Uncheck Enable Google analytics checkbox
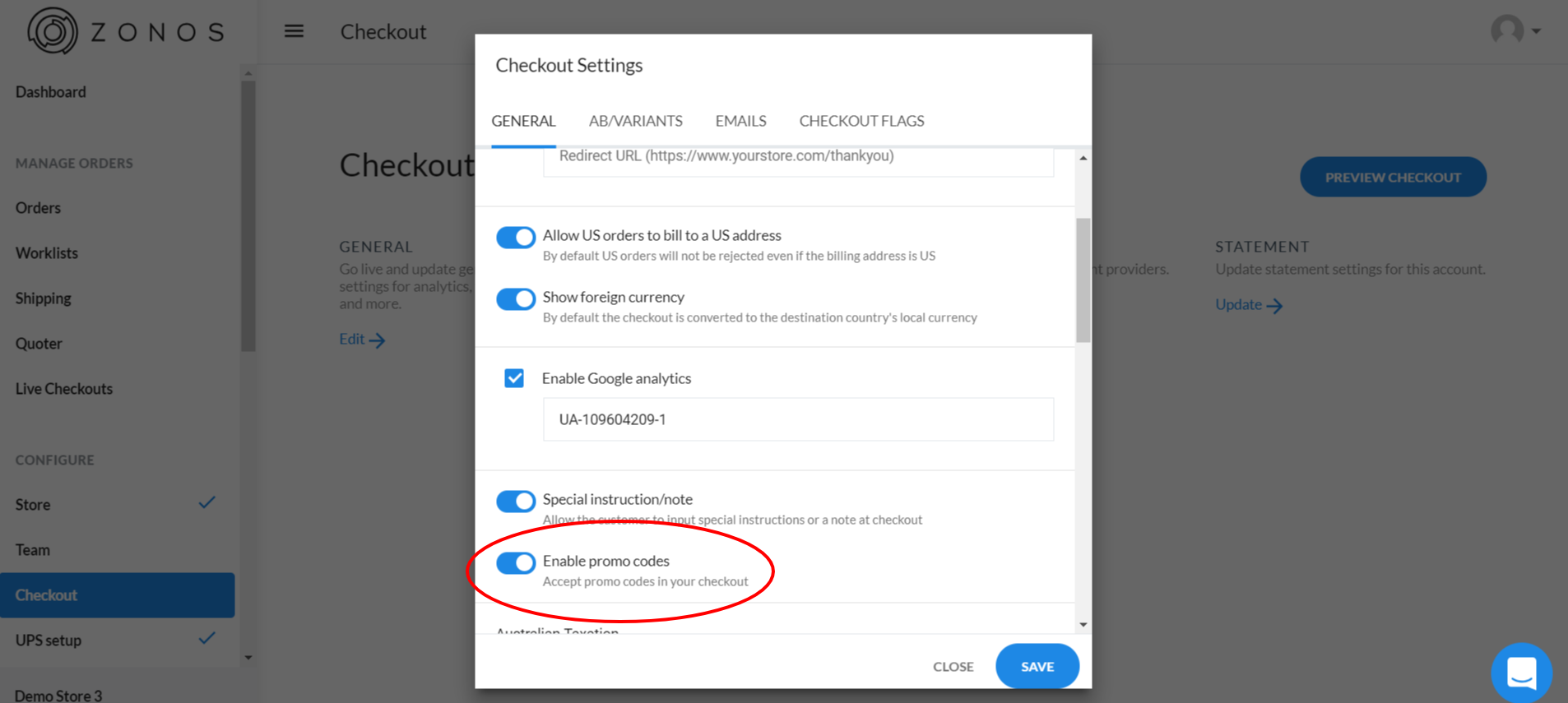 pos(514,378)
